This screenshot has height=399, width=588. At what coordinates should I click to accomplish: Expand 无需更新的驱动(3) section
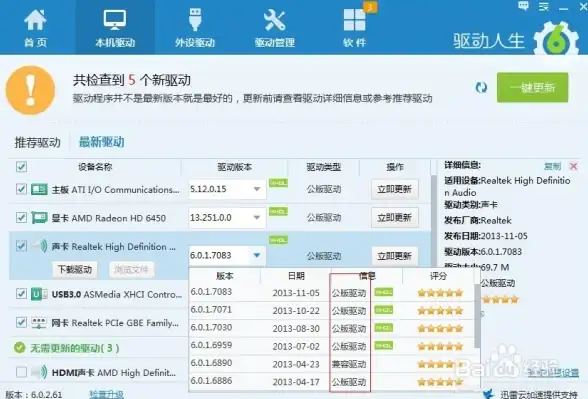coord(66,348)
